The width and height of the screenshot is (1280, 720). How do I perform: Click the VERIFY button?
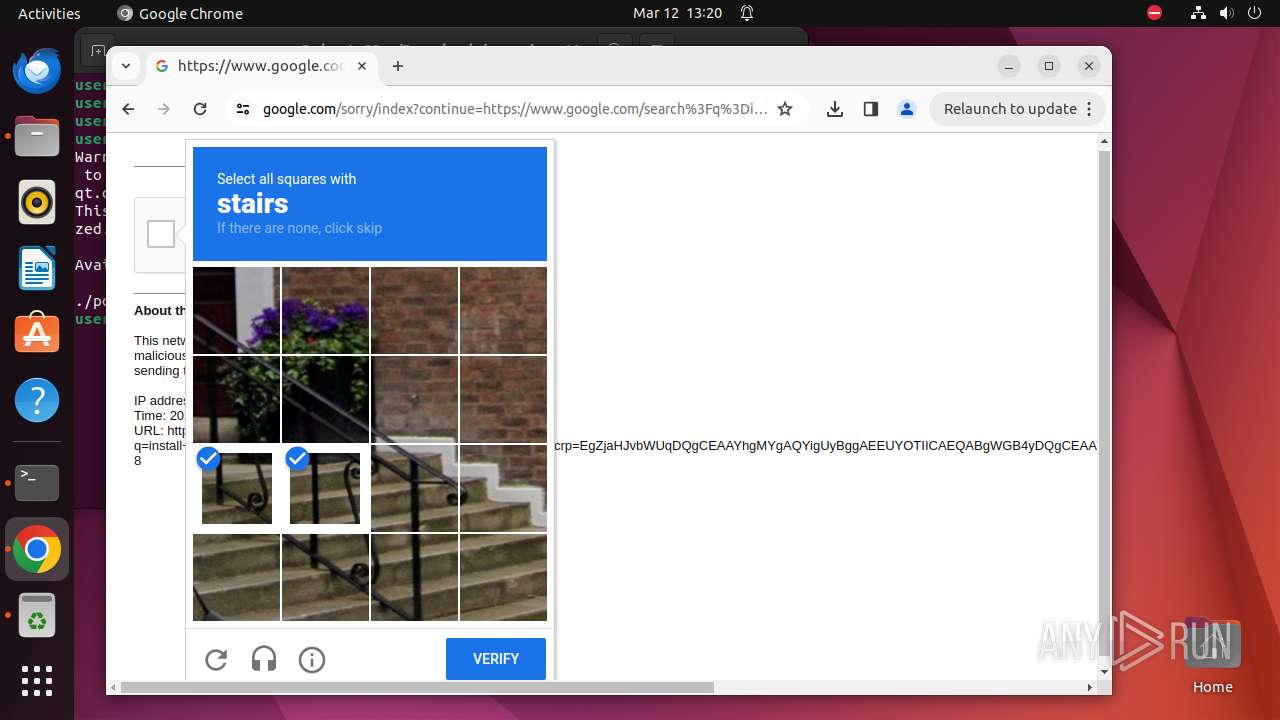(x=496, y=659)
